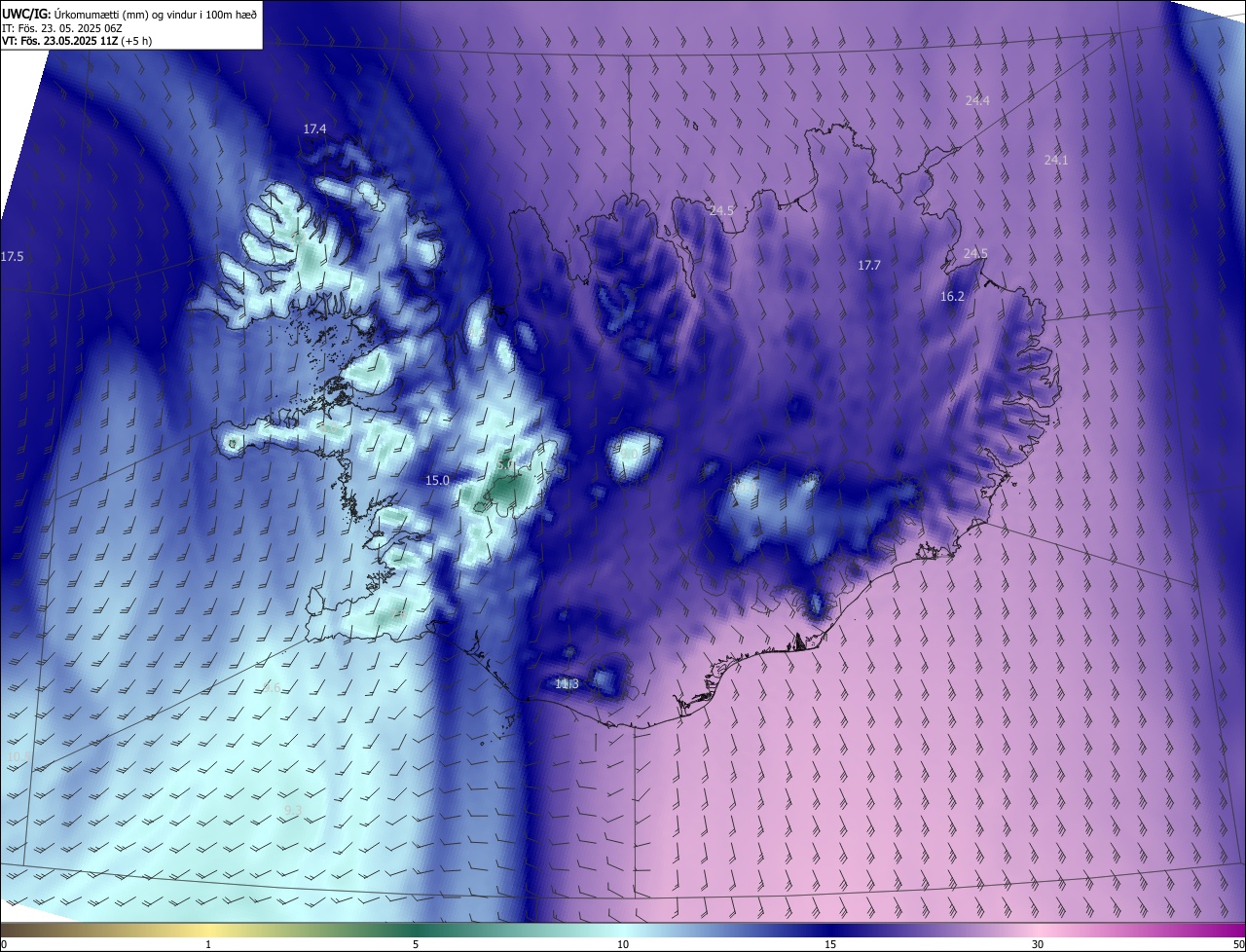
Task: Click the faint 9.6 value label
Action: pos(272,688)
